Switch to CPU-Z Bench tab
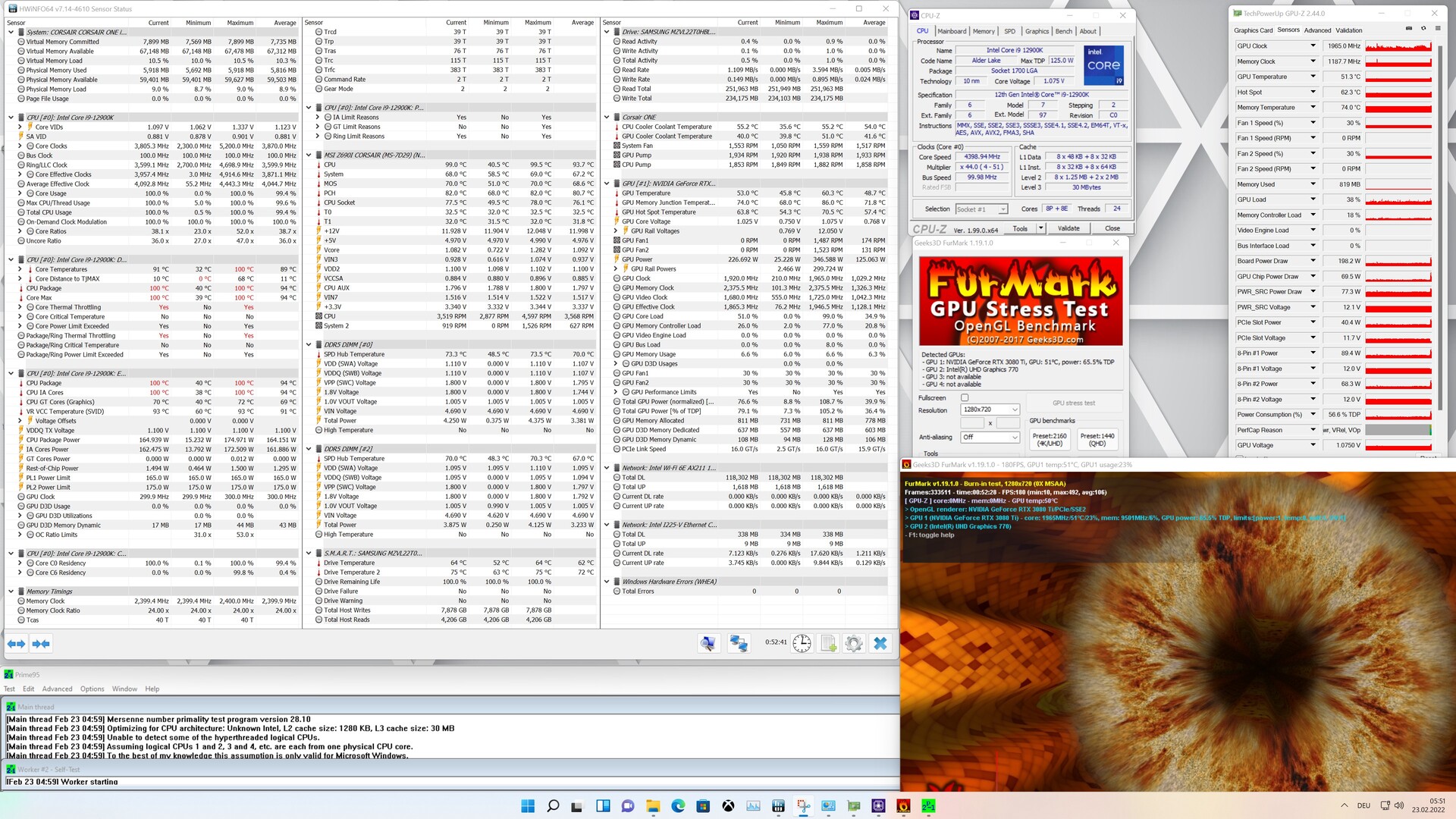Viewport: 1456px width, 819px height. click(1064, 31)
